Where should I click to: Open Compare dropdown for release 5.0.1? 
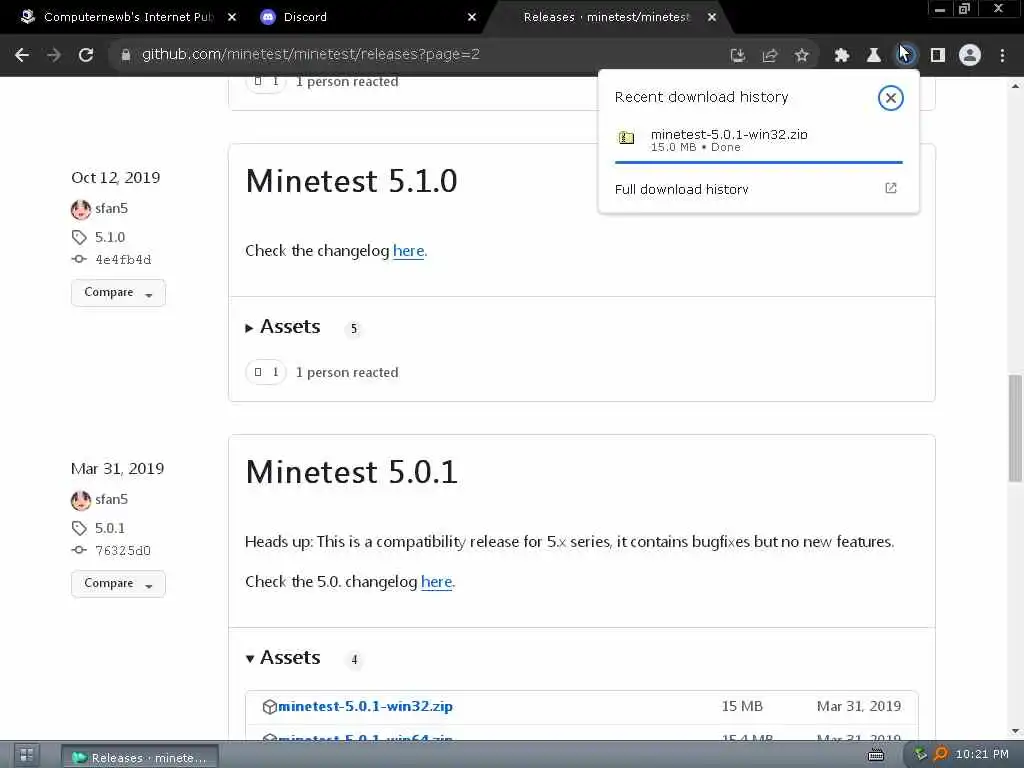point(118,584)
